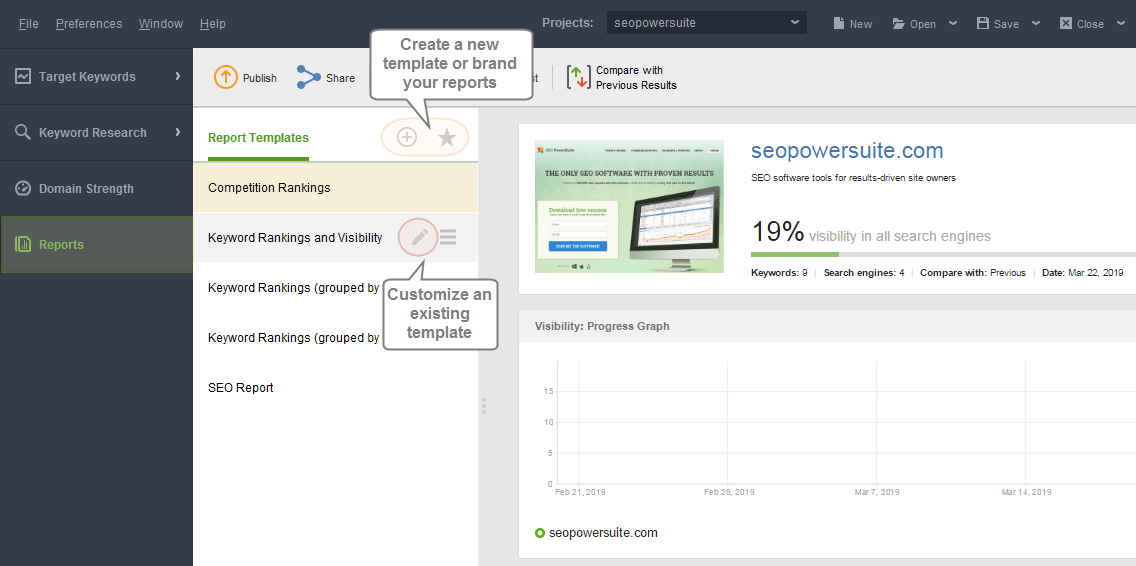Viewport: 1136px width, 566px height.
Task: Click Compare with Previous Results label
Action: click(636, 78)
